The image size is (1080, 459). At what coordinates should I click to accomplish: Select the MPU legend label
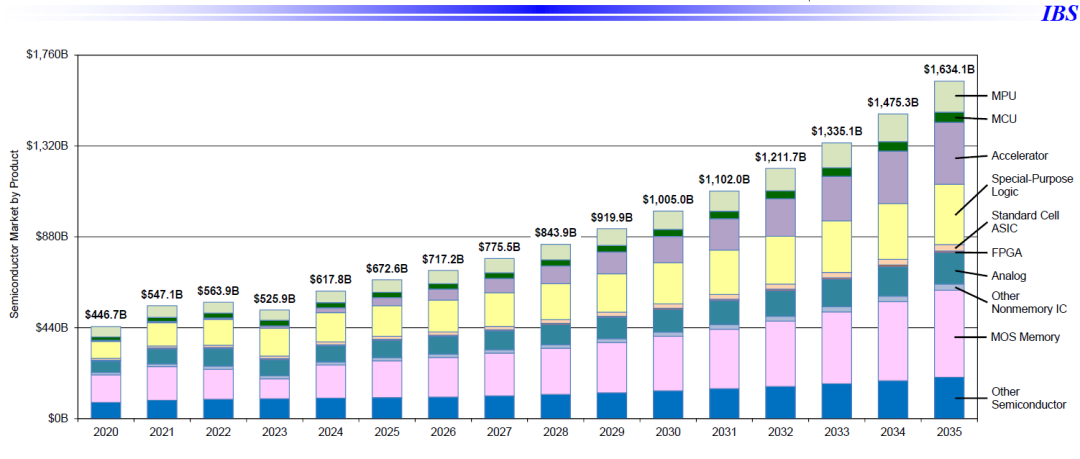(x=1003, y=96)
